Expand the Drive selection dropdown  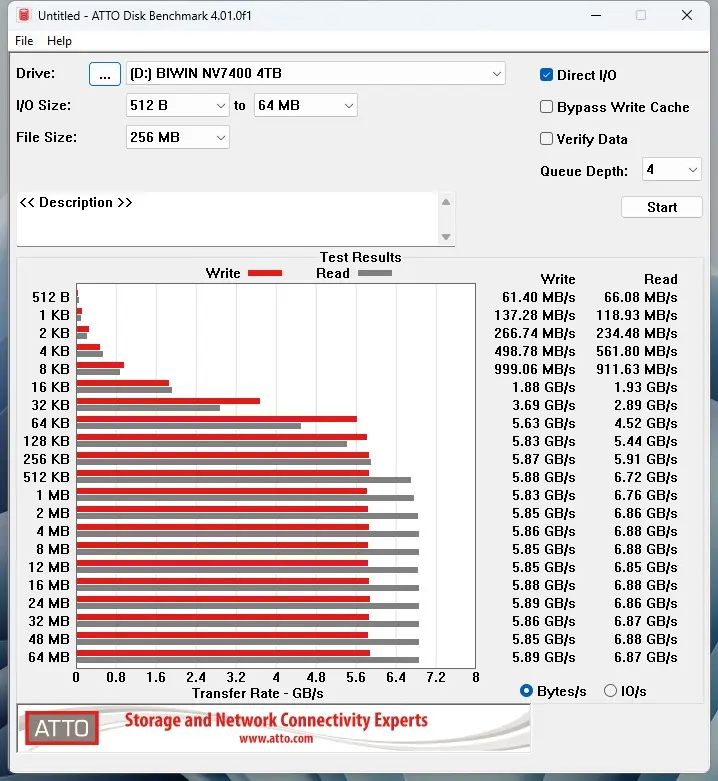497,74
